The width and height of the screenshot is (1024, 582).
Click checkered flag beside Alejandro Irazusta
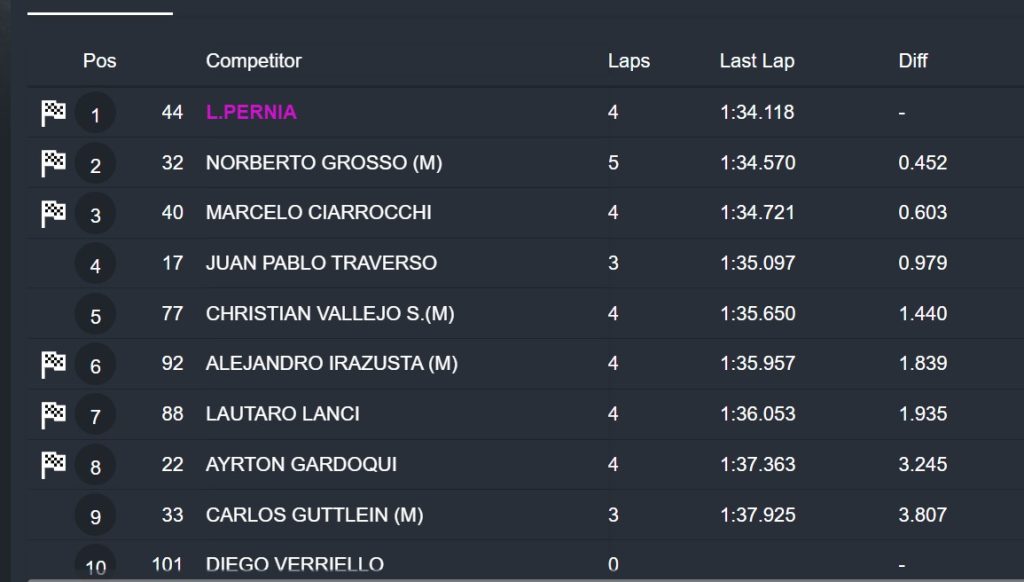point(53,364)
